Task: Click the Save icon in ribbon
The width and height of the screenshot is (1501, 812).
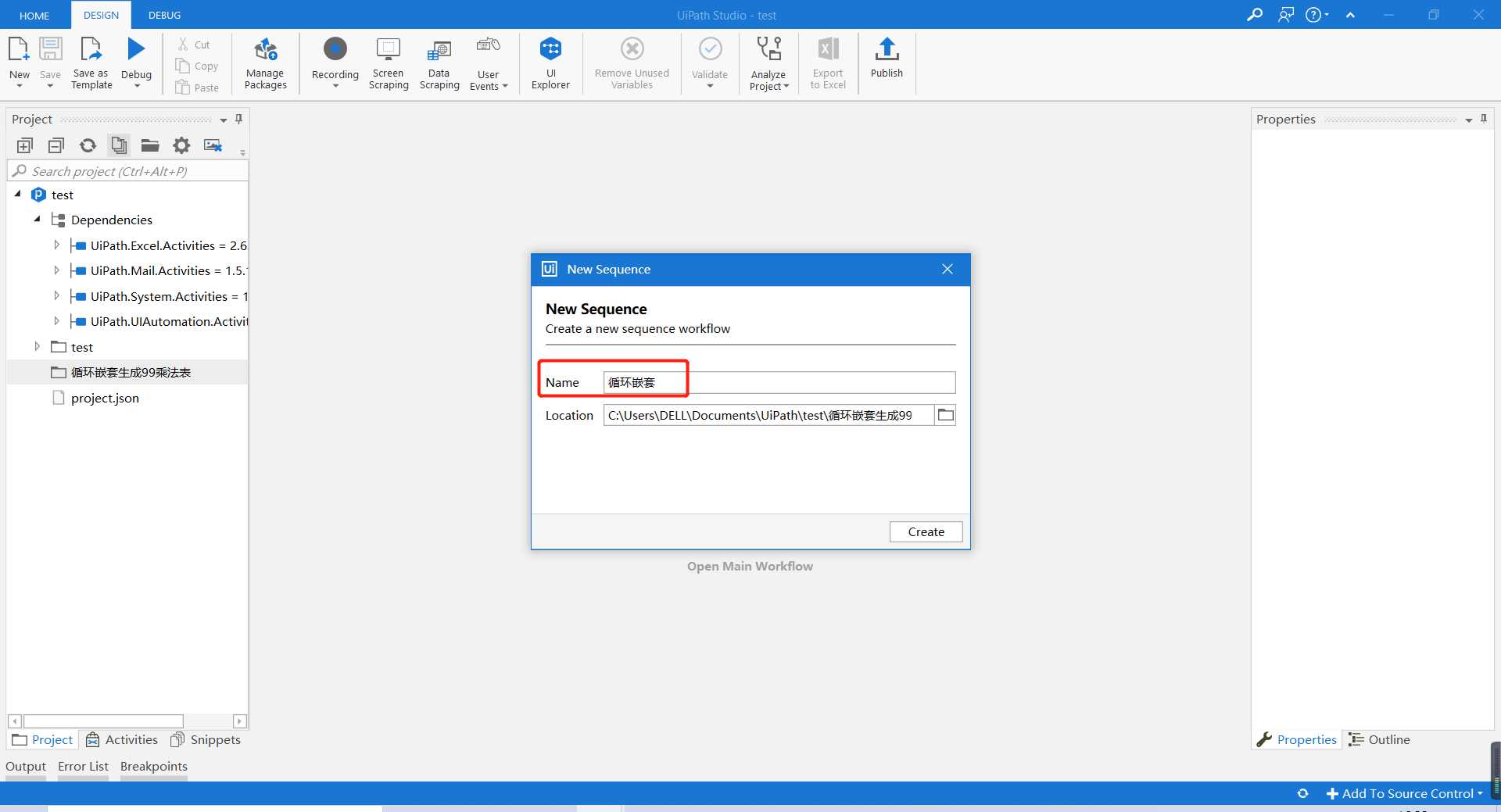Action: tap(50, 50)
